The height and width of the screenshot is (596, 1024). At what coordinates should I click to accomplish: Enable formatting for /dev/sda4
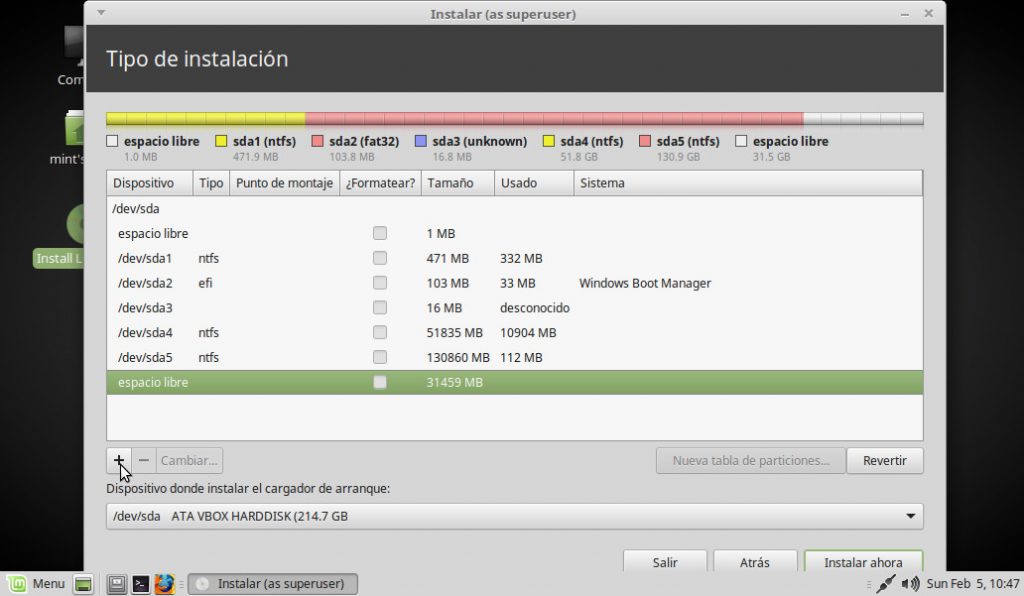(x=380, y=333)
